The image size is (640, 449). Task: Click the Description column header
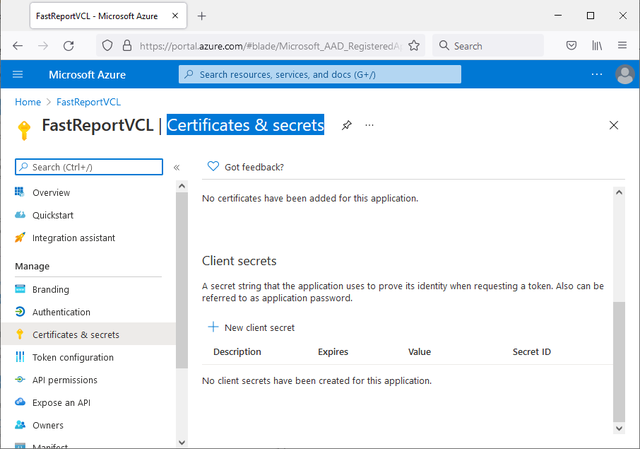tap(237, 352)
